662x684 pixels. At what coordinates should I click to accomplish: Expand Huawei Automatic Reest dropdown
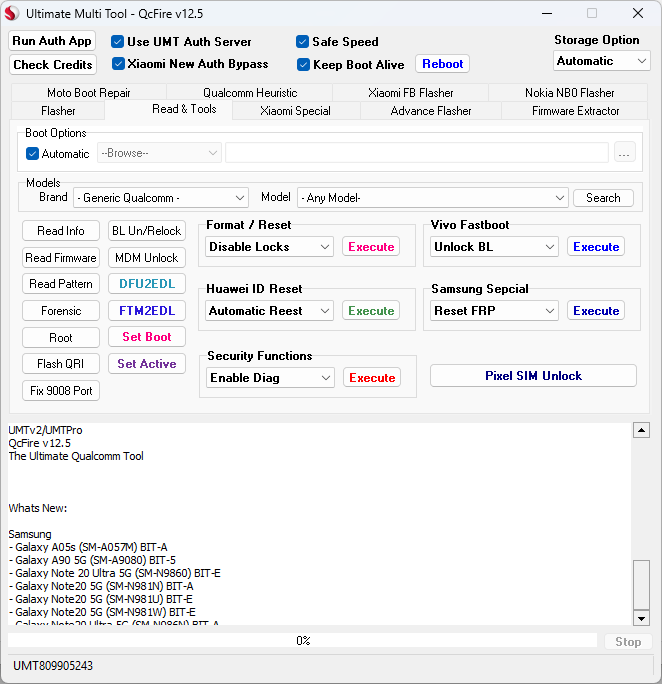point(269,311)
